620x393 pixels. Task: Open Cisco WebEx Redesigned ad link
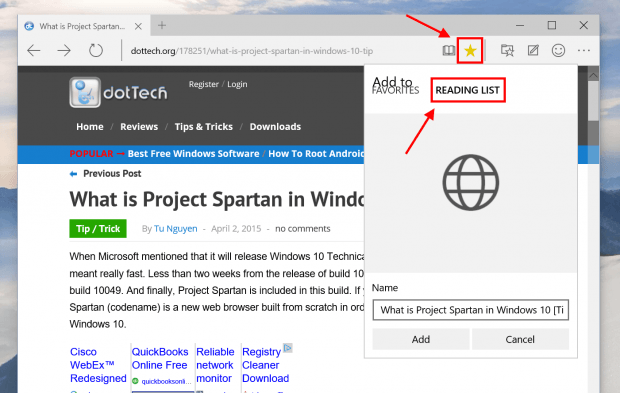pos(98,365)
